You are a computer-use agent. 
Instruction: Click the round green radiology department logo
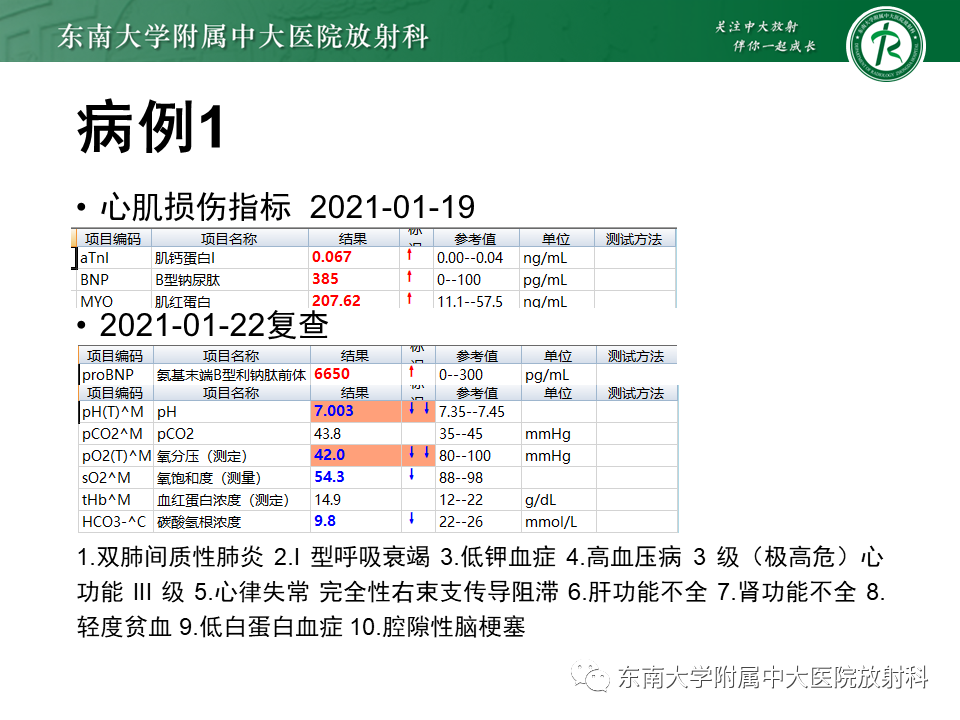[x=886, y=44]
